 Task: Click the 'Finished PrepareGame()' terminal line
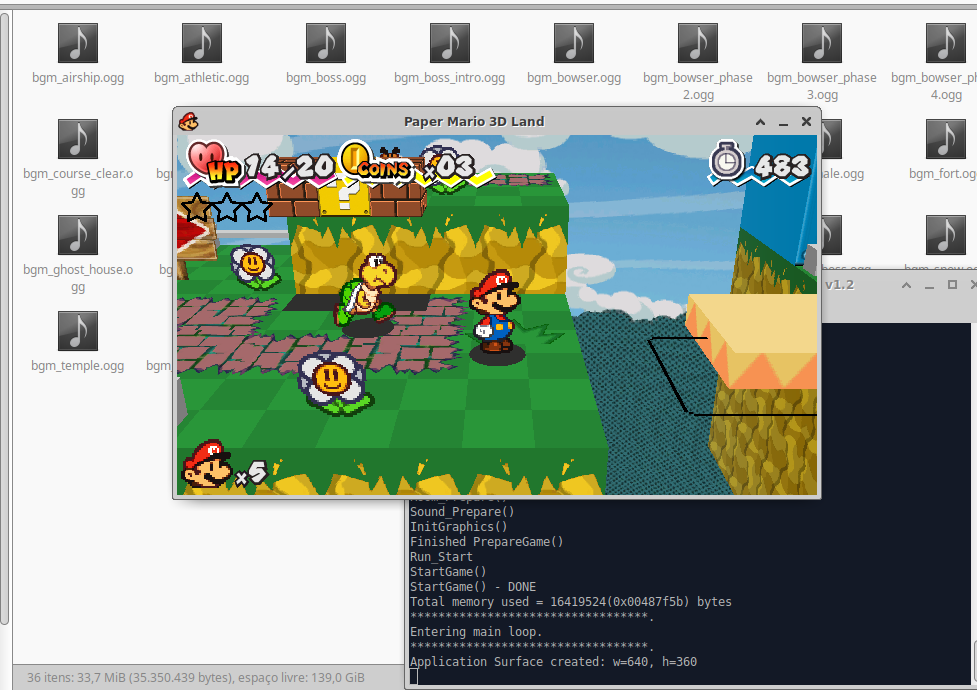pos(487,542)
